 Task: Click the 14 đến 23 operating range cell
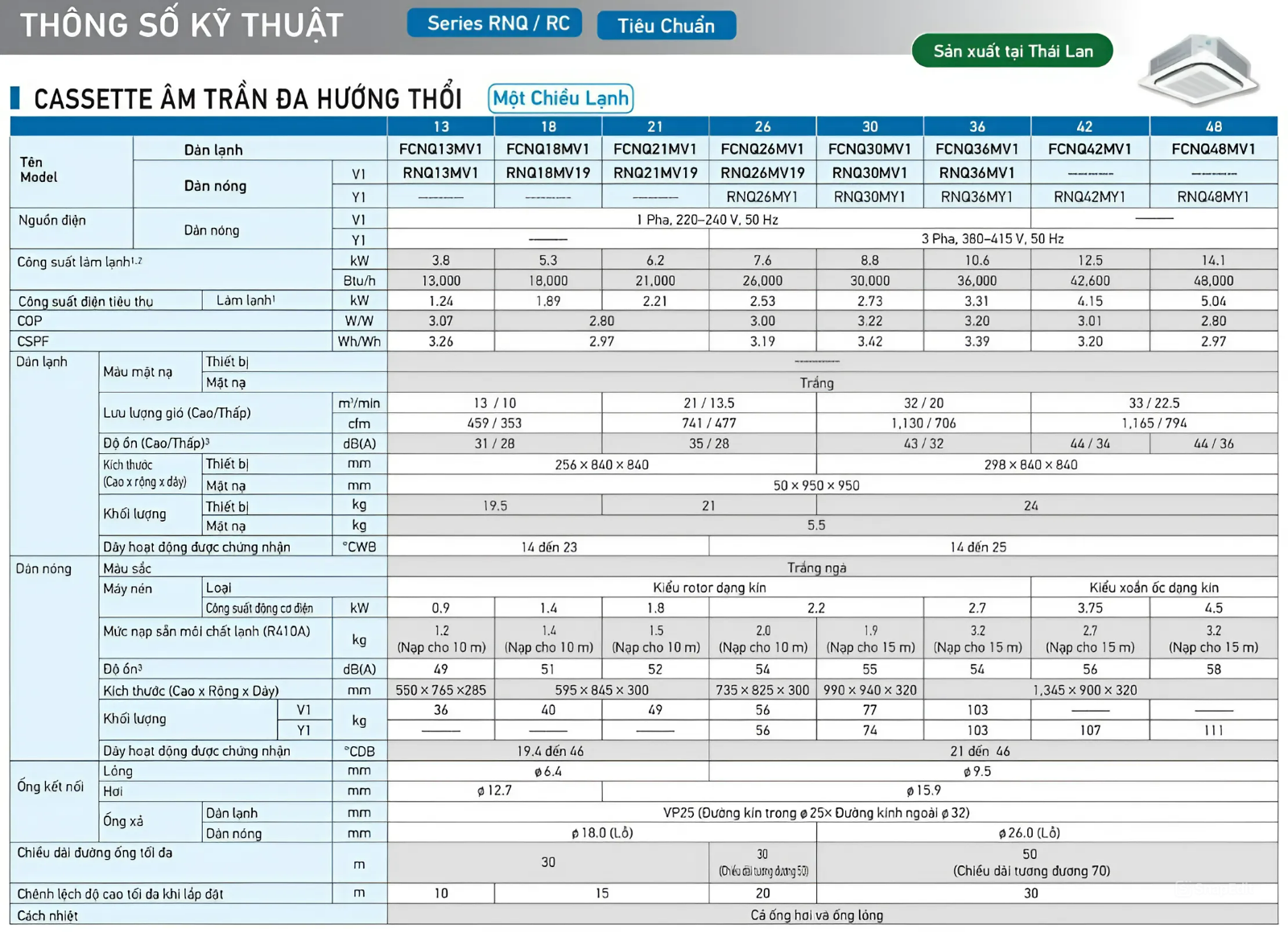[549, 547]
